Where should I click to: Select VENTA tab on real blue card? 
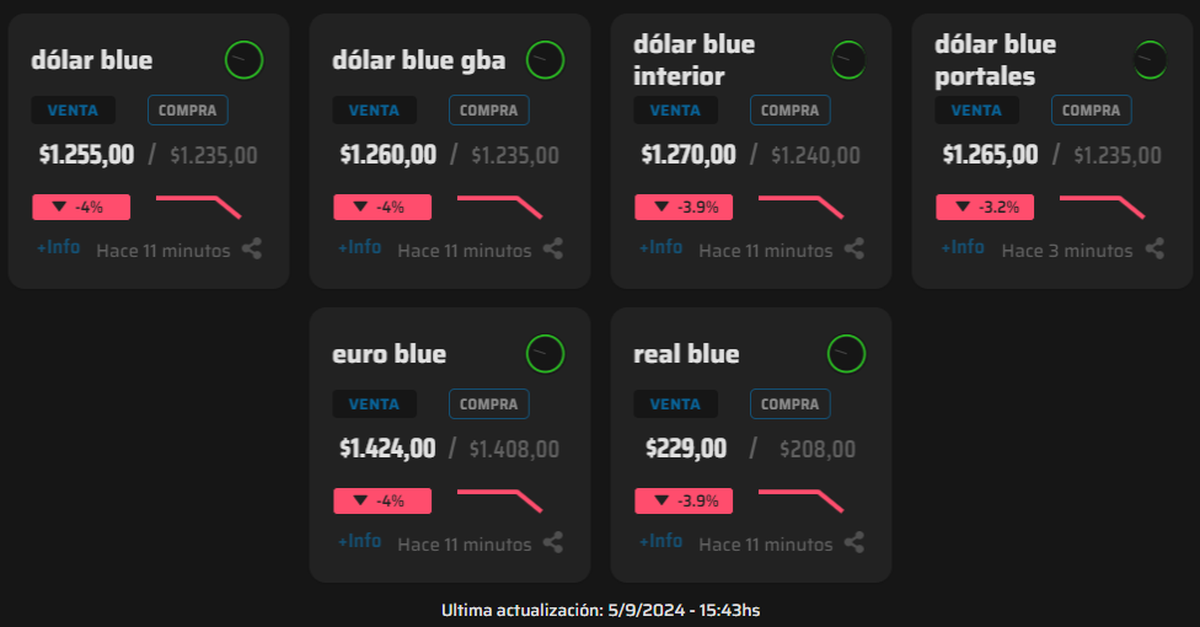coord(675,404)
